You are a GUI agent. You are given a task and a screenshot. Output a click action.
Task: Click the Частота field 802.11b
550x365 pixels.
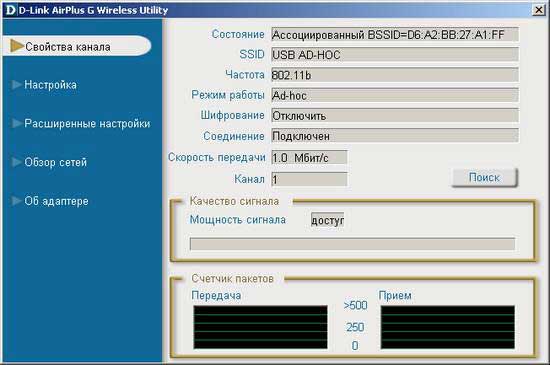395,75
